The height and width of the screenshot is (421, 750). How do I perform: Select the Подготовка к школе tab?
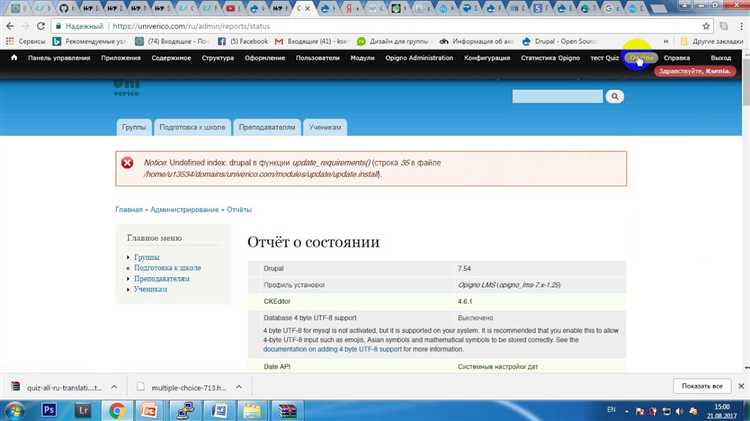[192, 127]
